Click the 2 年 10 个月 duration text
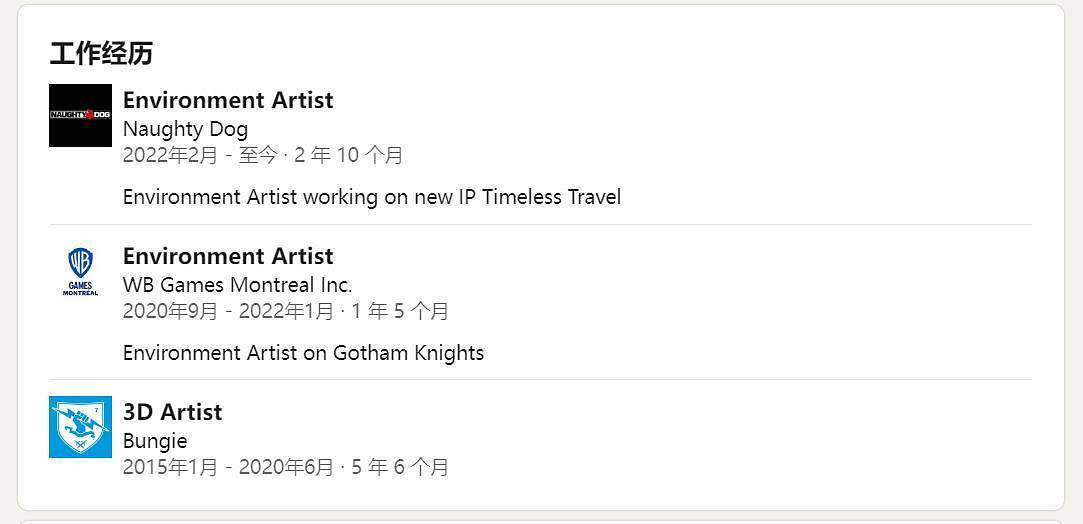Viewport: 1083px width, 524px height. 348,155
